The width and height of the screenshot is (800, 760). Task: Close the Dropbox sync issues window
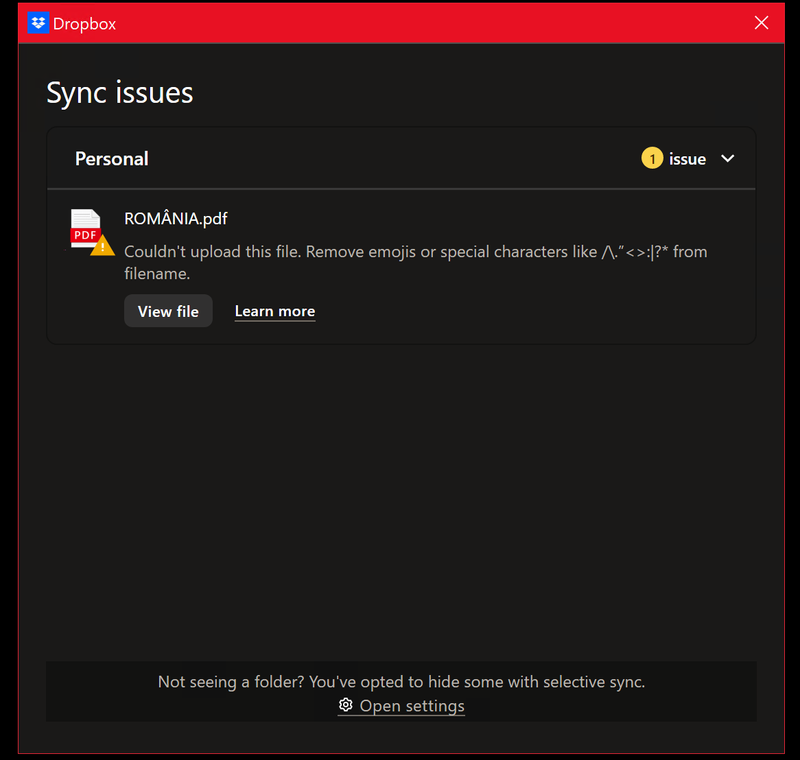coord(761,23)
